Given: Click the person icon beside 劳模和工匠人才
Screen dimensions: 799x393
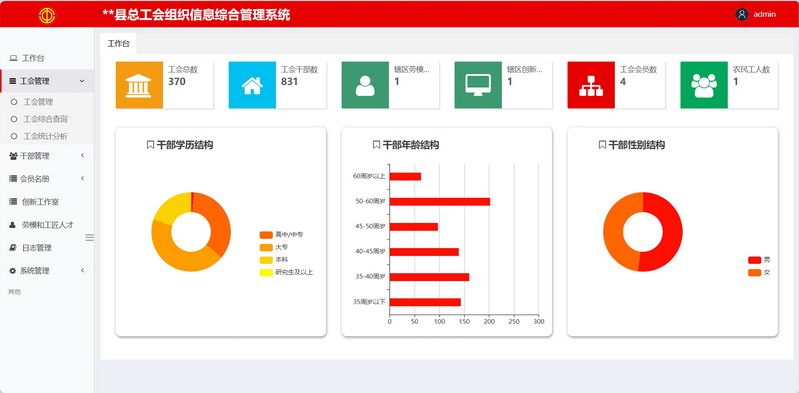Looking at the screenshot, I should pyautogui.click(x=13, y=225).
